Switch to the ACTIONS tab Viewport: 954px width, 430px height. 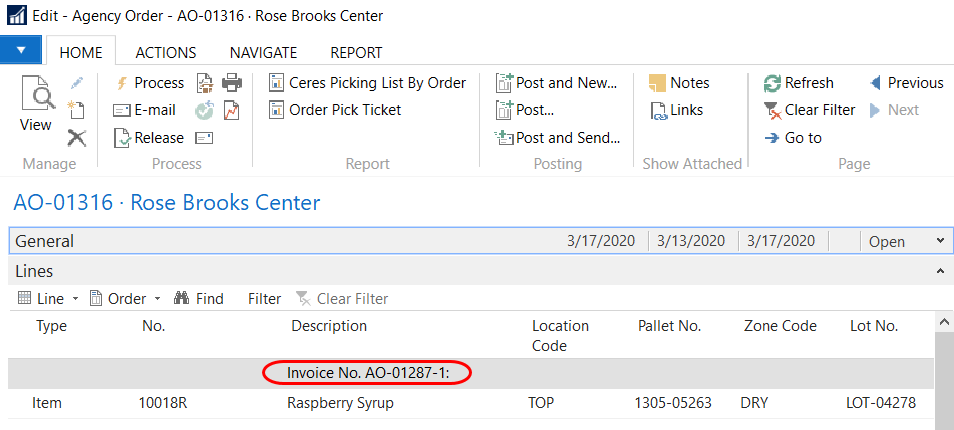coord(165,52)
